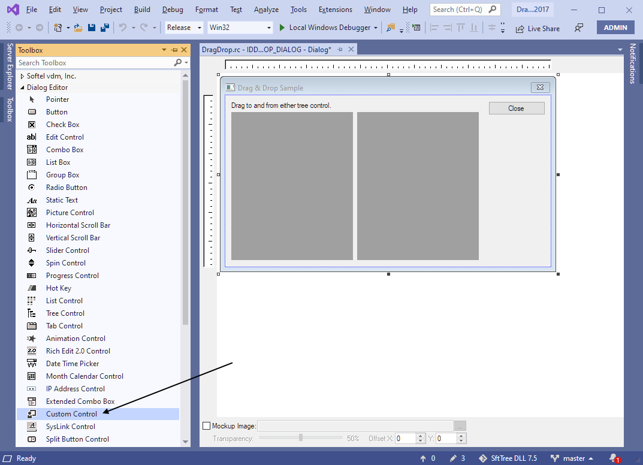Open the document tab list dropdown
Screen dimensions: 643x465
pos(620,50)
